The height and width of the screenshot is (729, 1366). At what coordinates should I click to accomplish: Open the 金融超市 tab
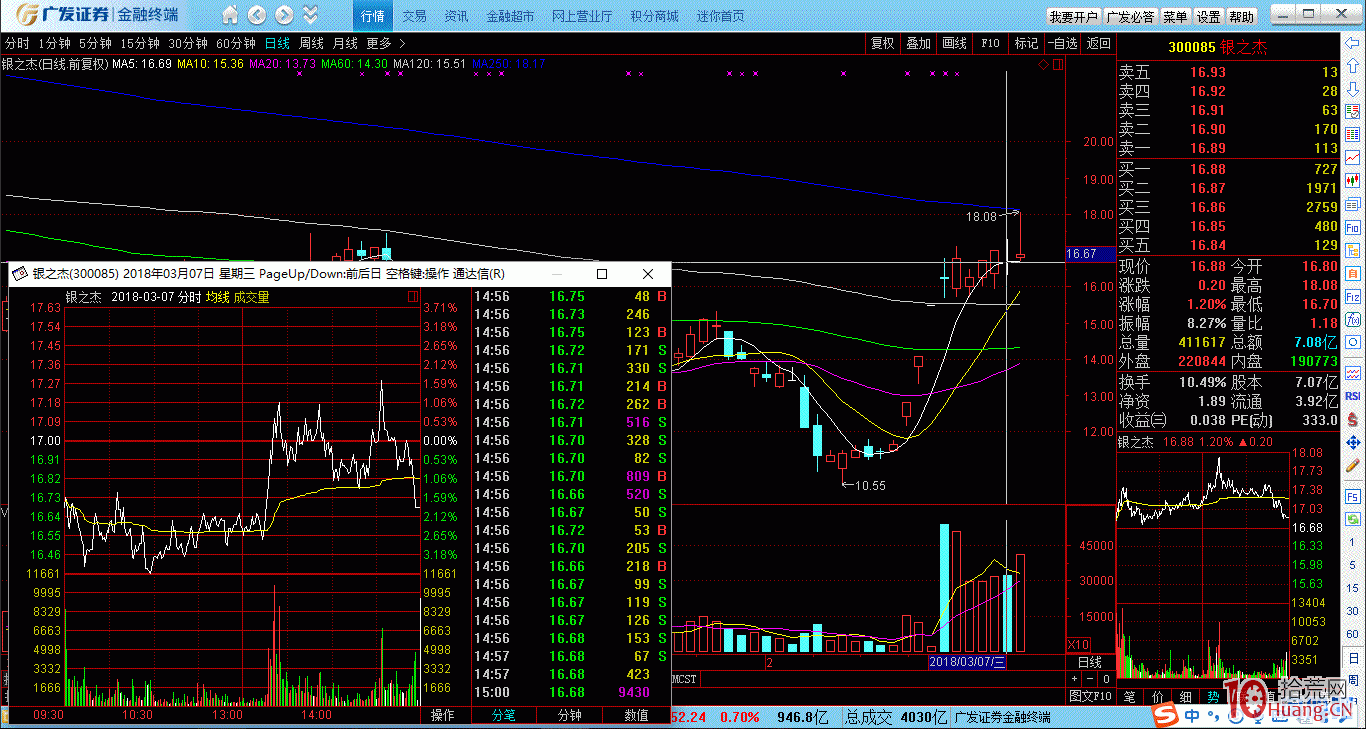click(510, 16)
